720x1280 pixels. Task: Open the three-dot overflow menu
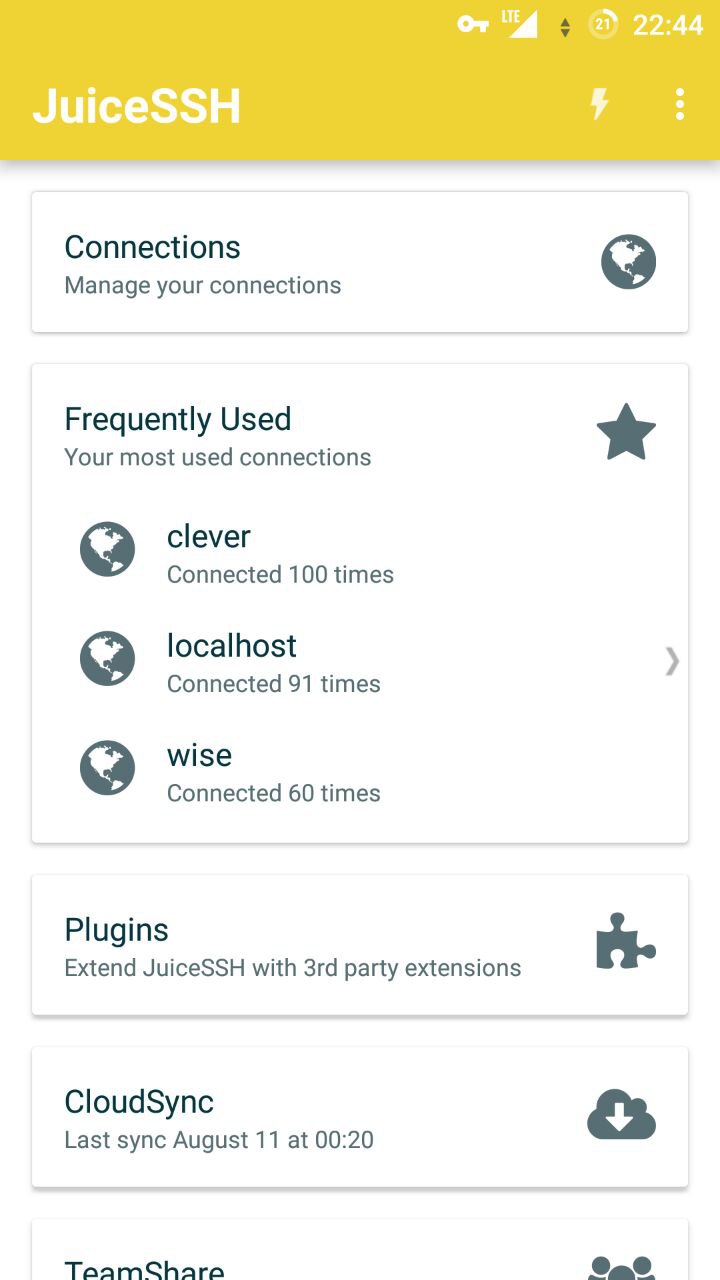(680, 104)
